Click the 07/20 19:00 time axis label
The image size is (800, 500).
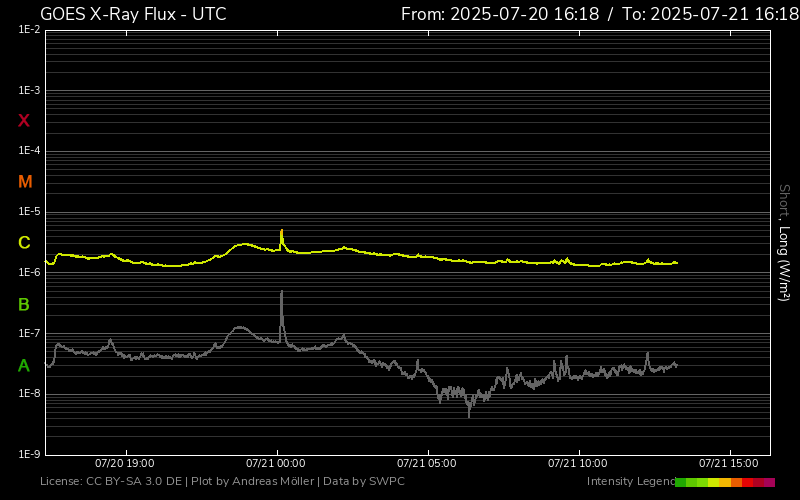click(125, 464)
